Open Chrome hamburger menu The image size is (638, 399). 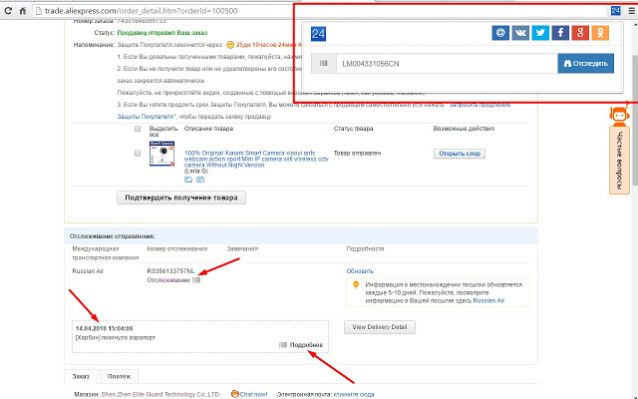(631, 11)
